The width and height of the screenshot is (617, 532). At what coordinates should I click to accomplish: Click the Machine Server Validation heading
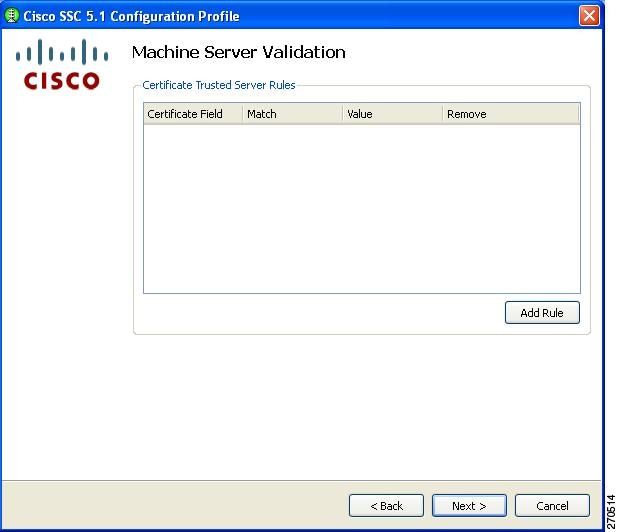pos(238,52)
